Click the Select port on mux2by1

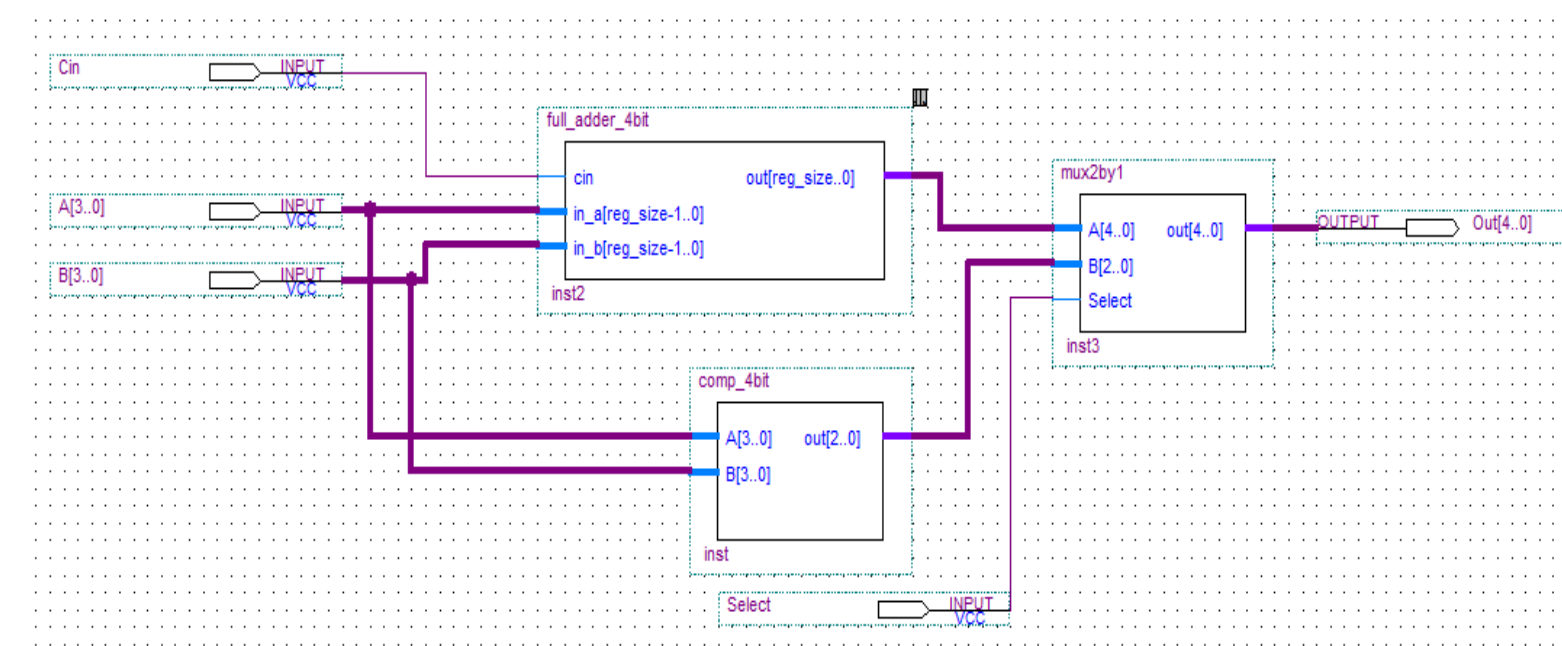coord(1110,300)
